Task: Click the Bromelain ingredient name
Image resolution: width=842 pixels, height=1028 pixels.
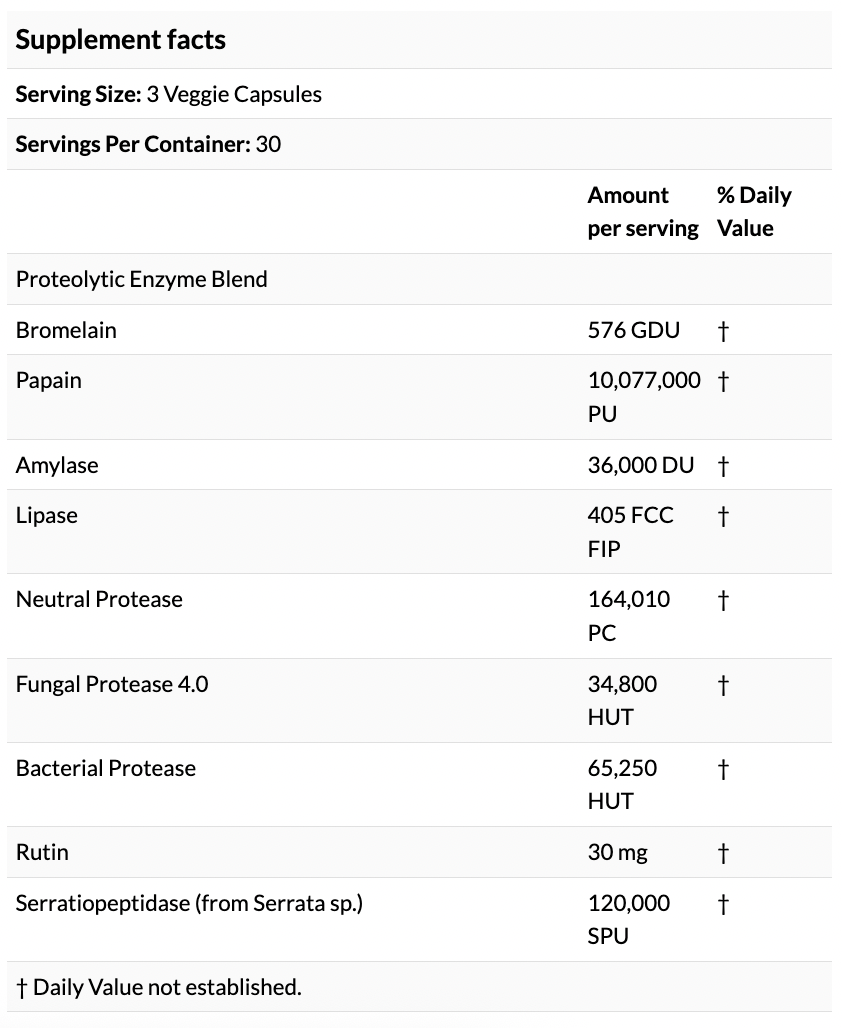Action: (x=66, y=330)
